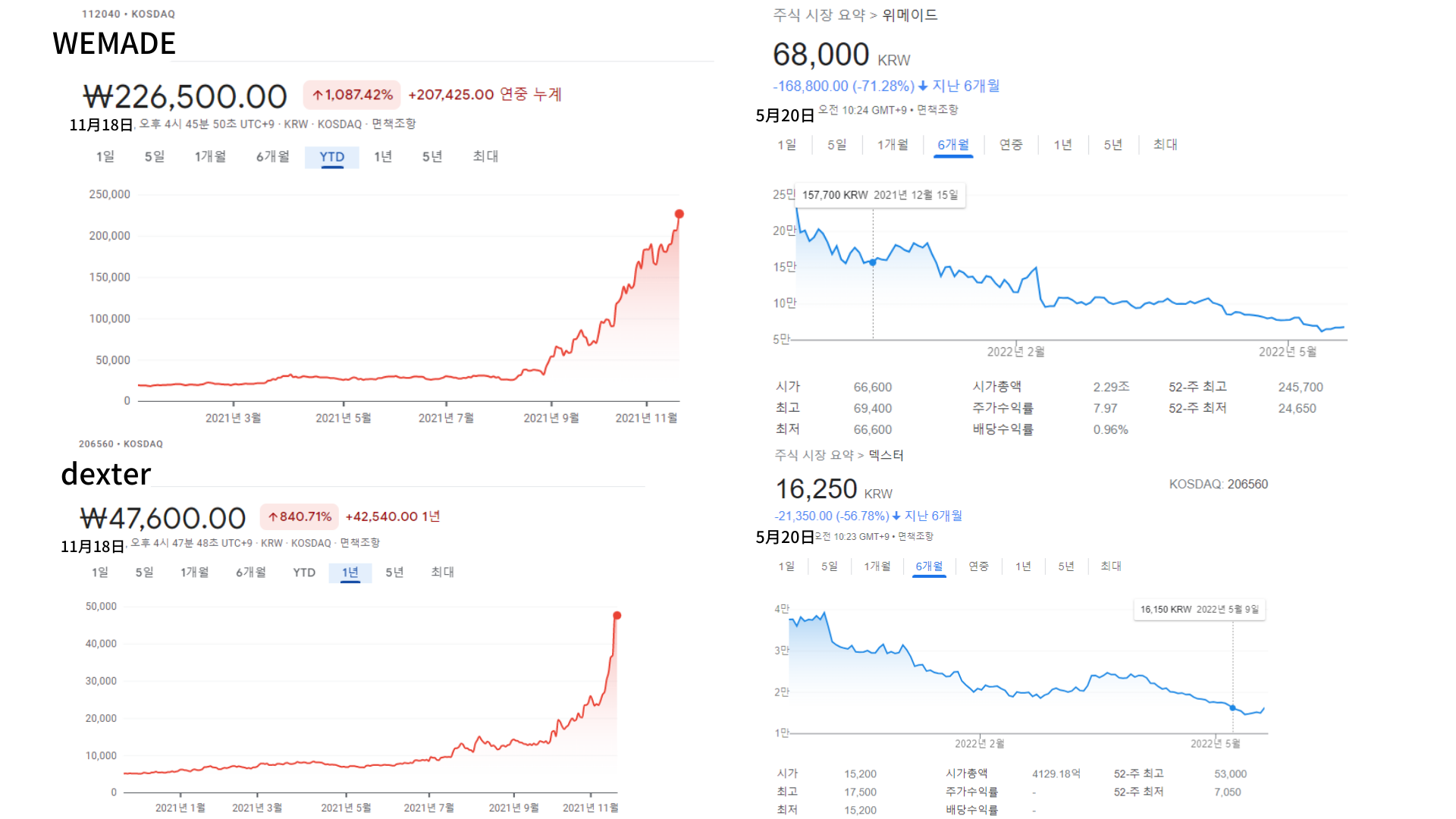Select 1일 range on dexter red chart

tap(100, 573)
